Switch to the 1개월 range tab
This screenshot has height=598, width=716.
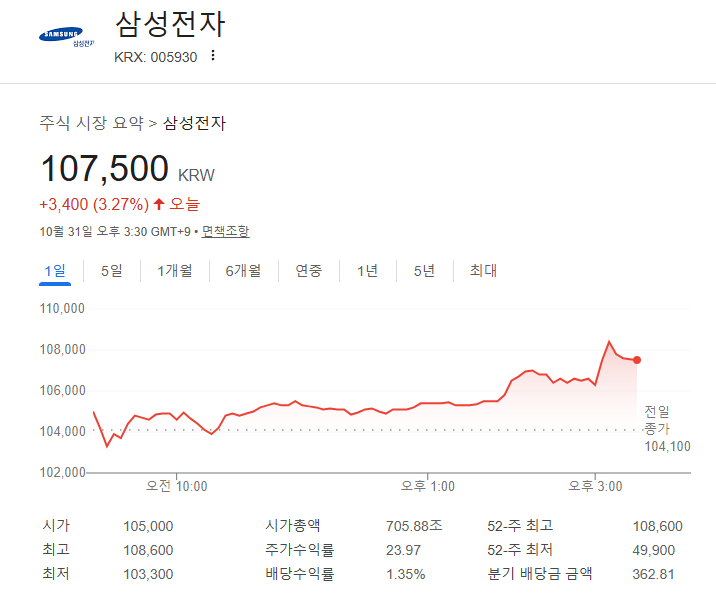coord(174,271)
